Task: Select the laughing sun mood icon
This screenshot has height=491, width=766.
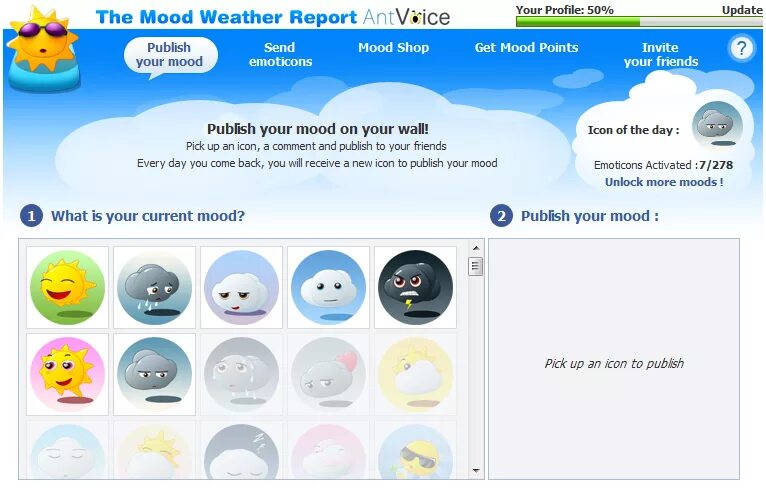Action: coord(67,287)
